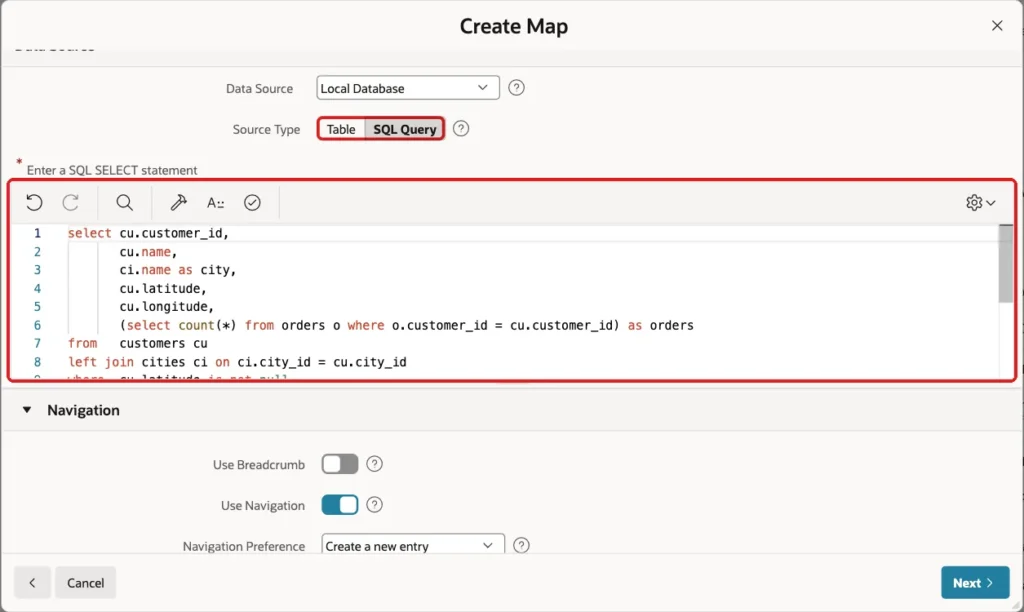Click the 'cu.name,' code line
Image resolution: width=1024 pixels, height=612 pixels.
click(148, 251)
